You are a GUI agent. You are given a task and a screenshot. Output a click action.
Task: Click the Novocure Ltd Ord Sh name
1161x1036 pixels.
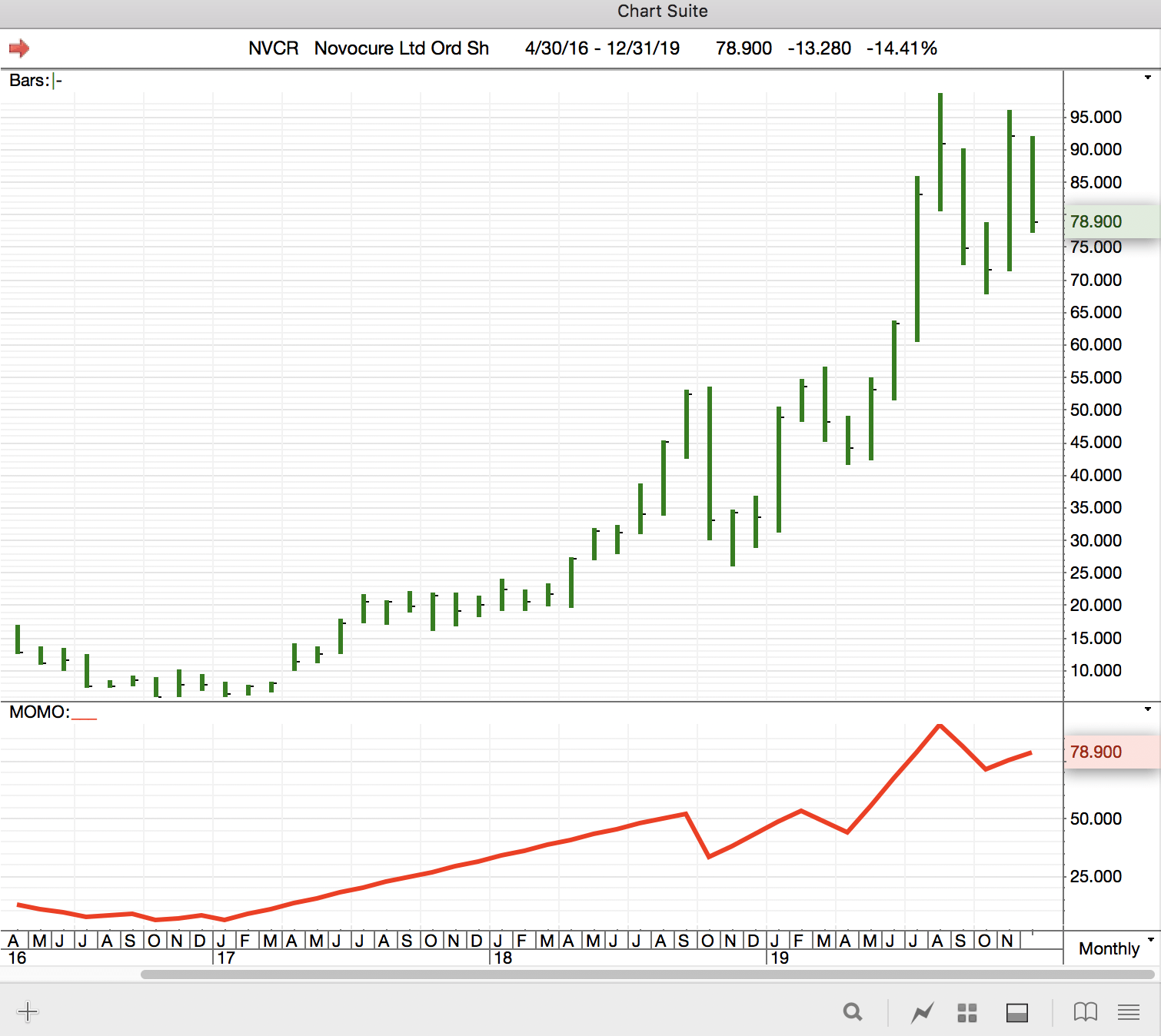pos(401,48)
